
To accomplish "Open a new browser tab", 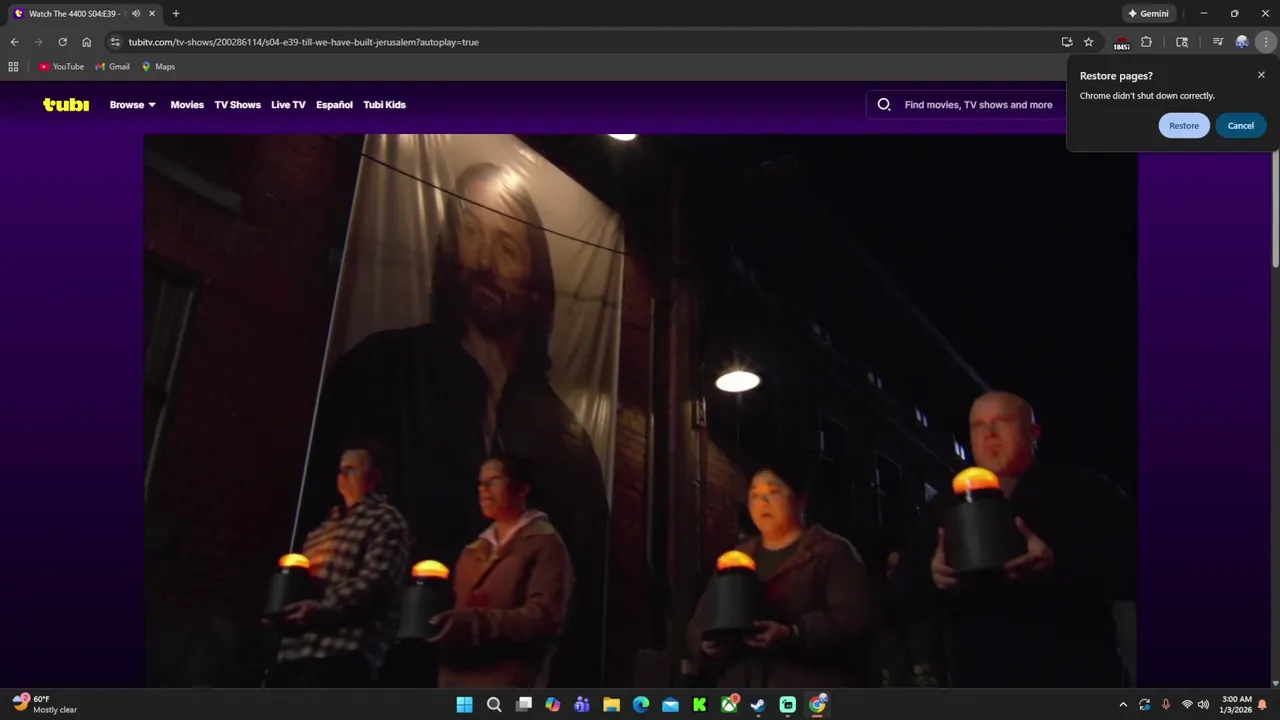I will click(x=176, y=14).
